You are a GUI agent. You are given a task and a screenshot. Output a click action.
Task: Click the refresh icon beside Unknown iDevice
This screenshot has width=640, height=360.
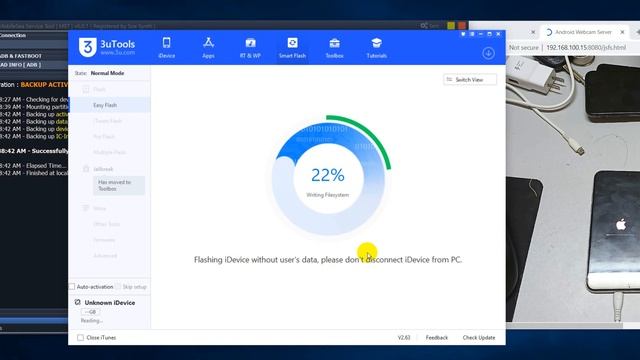click(x=78, y=302)
